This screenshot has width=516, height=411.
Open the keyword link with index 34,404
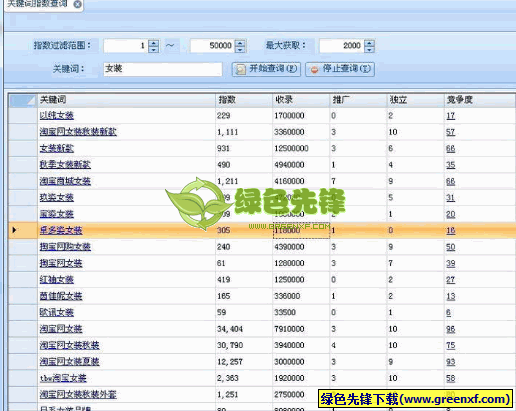point(61,329)
